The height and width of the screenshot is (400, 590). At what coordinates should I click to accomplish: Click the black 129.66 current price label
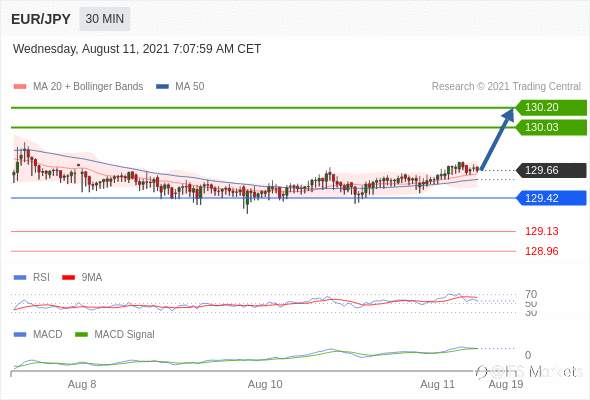tap(551, 170)
